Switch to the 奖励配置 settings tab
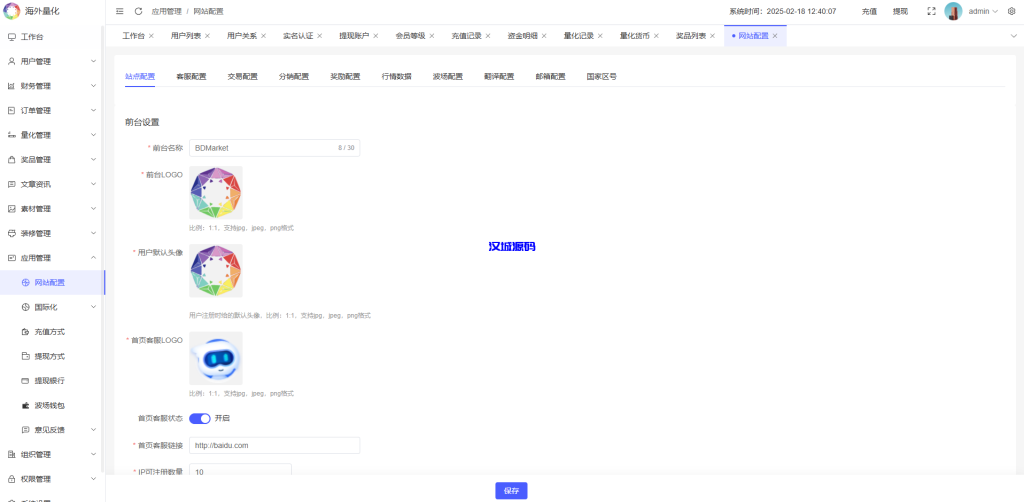 [x=345, y=76]
